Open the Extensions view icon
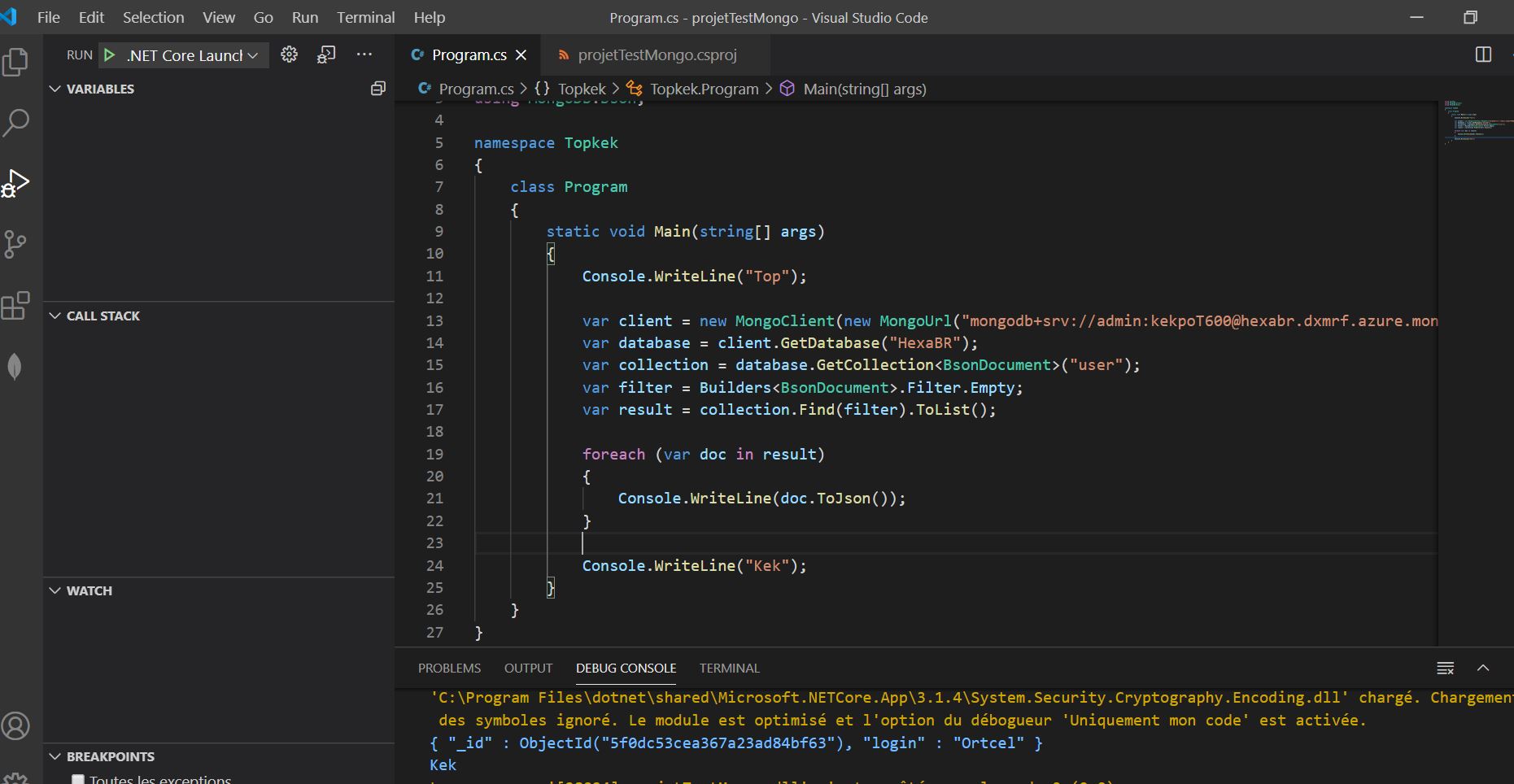Image resolution: width=1514 pixels, height=784 pixels. 16,306
